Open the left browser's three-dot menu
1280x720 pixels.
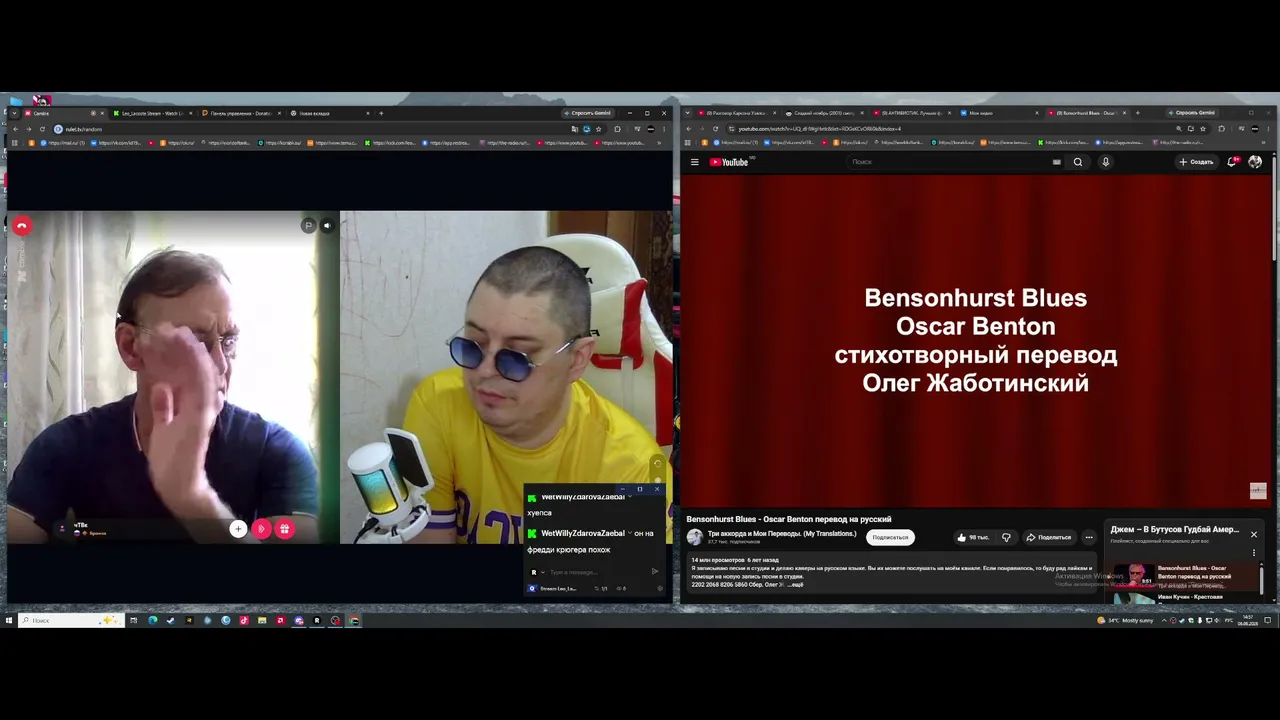(664, 129)
